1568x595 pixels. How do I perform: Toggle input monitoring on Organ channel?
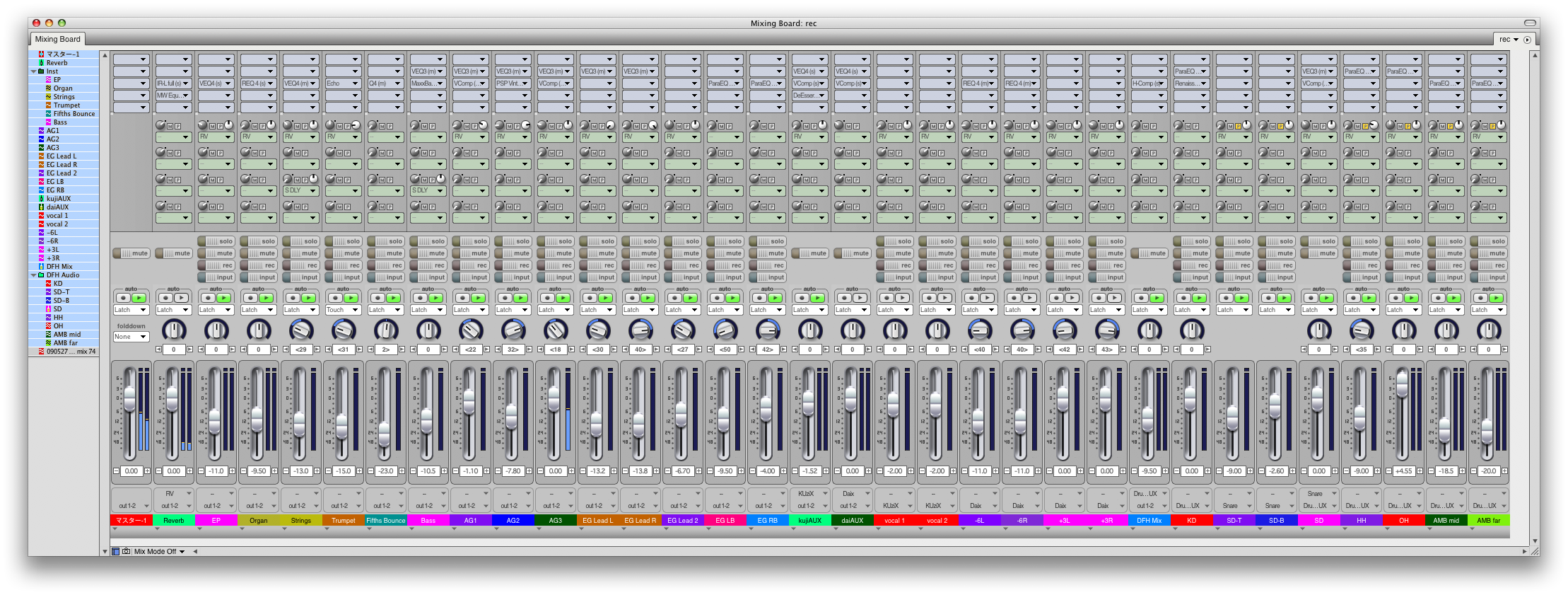[x=259, y=277]
